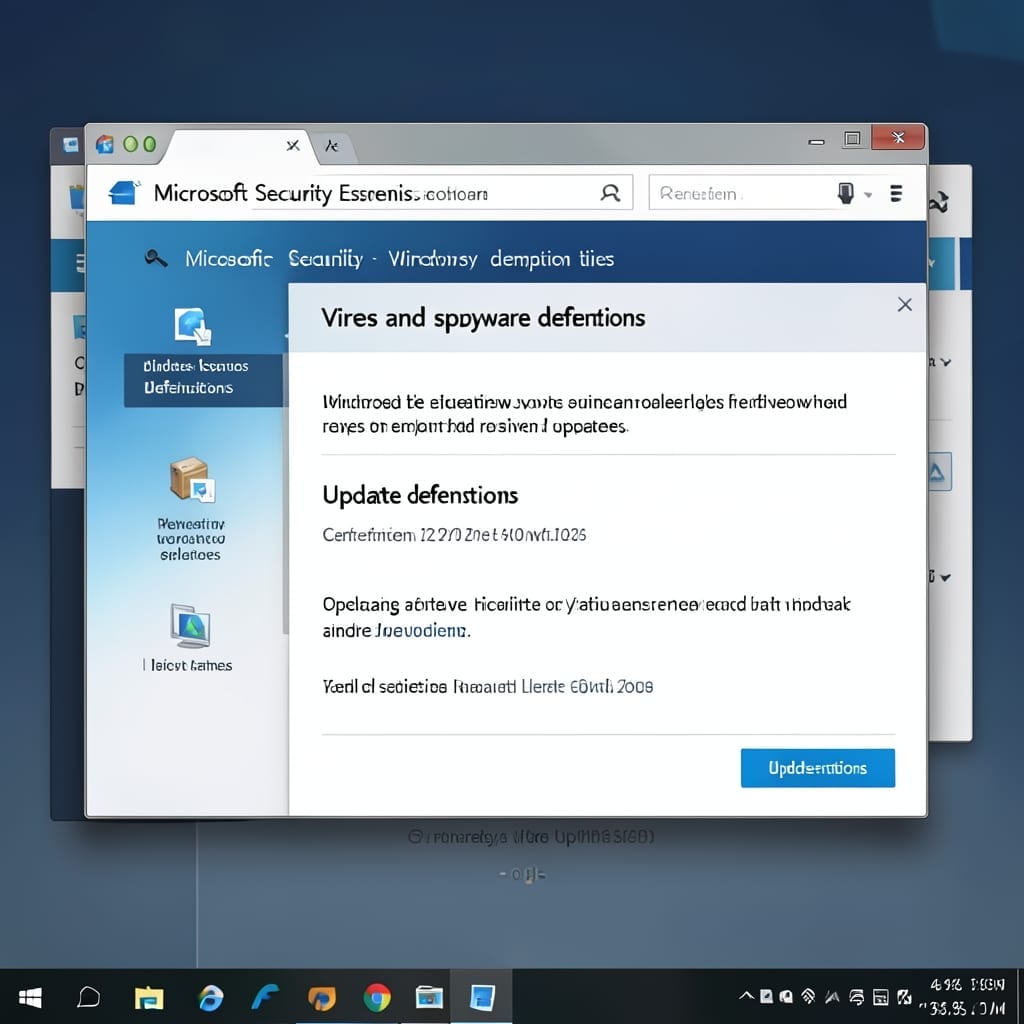Click the blue update definitions button

click(818, 768)
